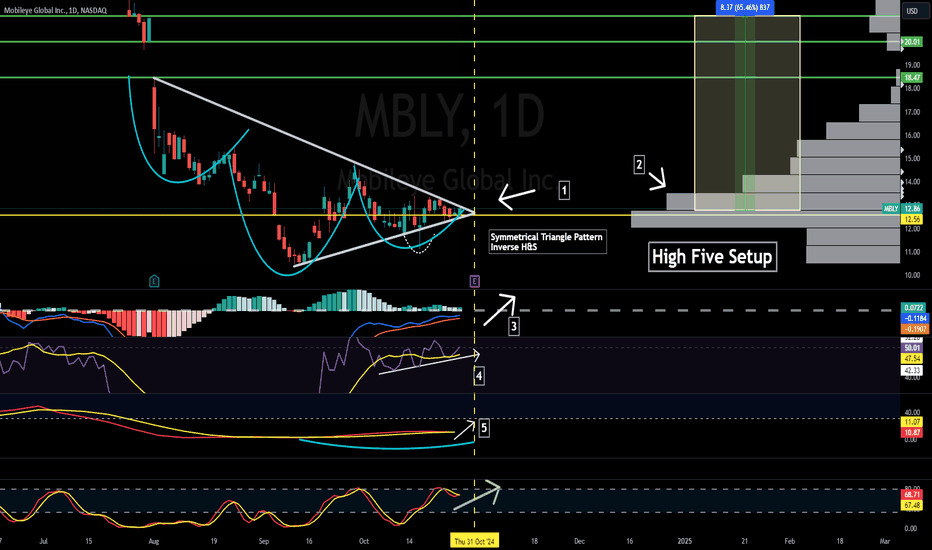Click the Aug label on the time axis
The image size is (932, 550).
pos(154,541)
